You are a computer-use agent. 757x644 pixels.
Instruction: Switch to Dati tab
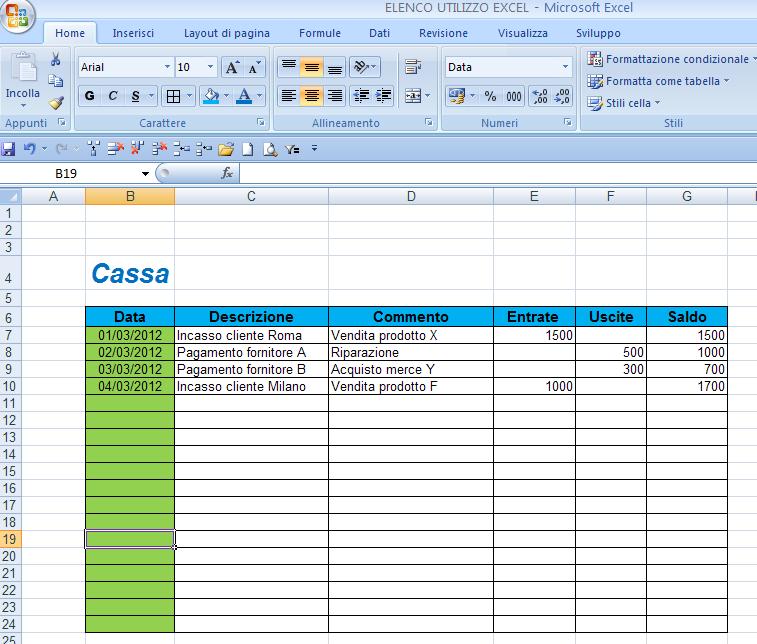(x=379, y=33)
